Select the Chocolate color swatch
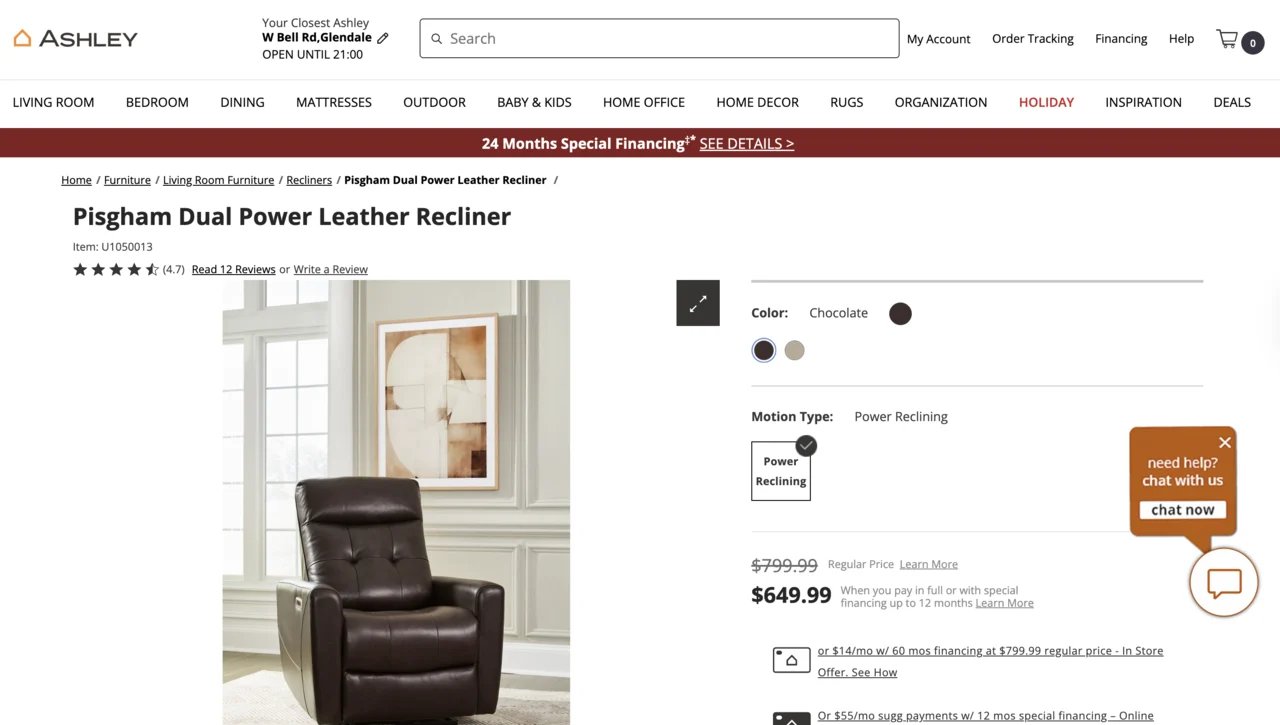 tap(764, 350)
